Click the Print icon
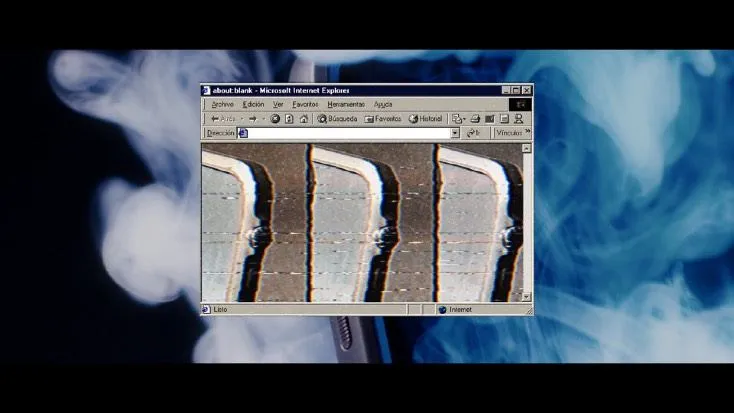The image size is (734, 413). point(475,119)
